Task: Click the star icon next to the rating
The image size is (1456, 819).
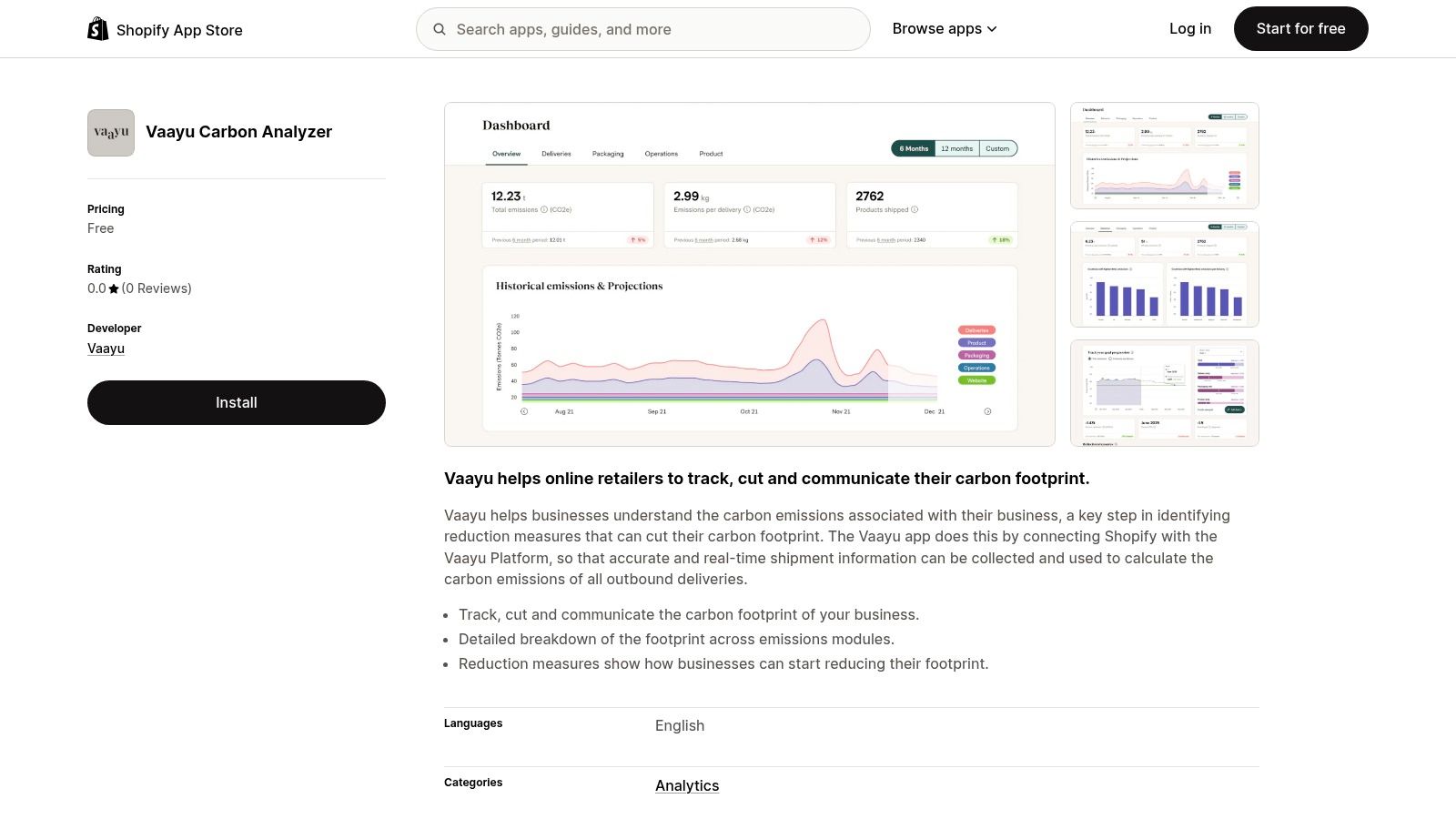Action: 113,288
